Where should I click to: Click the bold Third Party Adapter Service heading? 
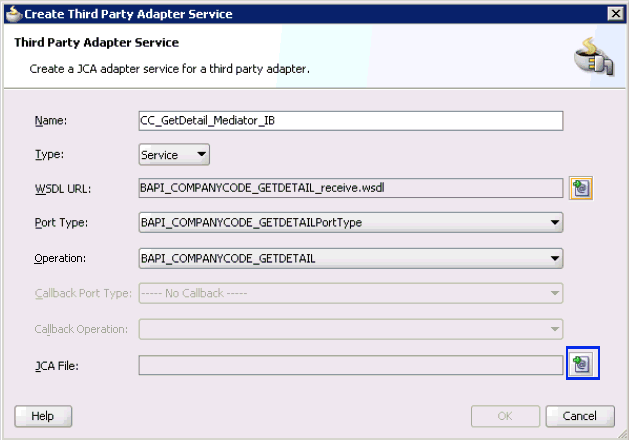tap(96, 43)
